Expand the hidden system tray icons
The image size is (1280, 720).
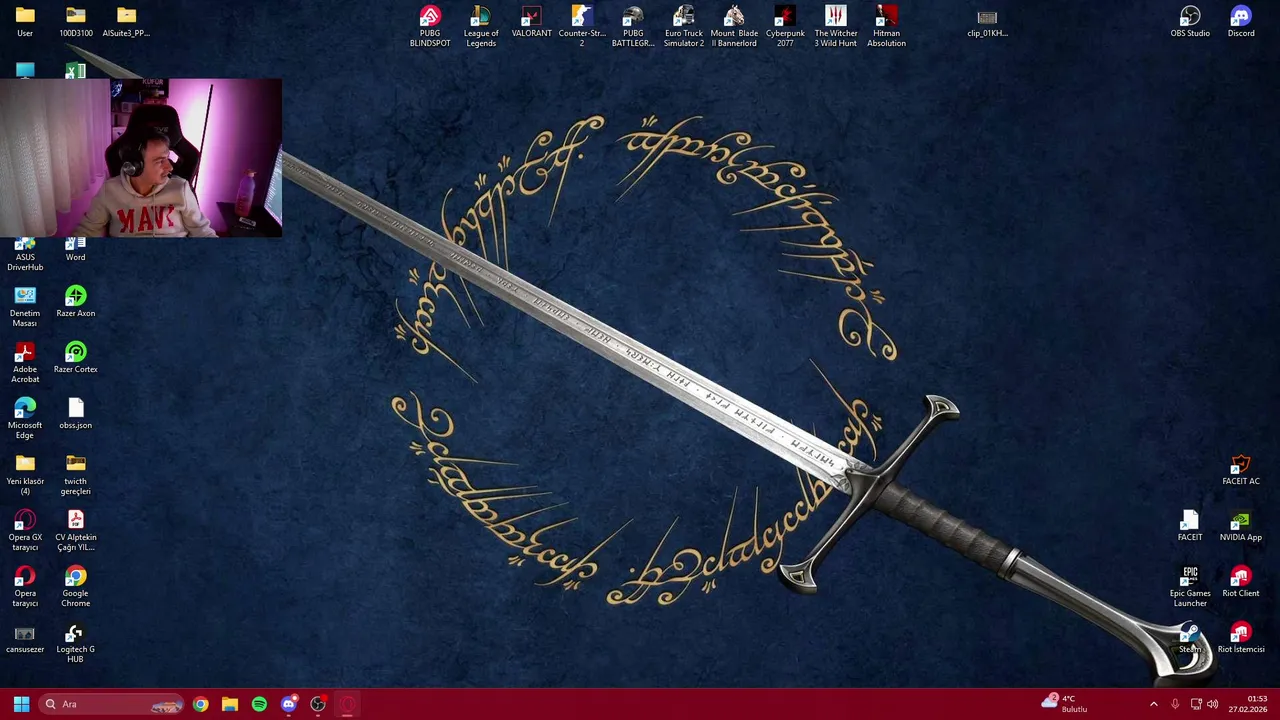tap(1153, 704)
